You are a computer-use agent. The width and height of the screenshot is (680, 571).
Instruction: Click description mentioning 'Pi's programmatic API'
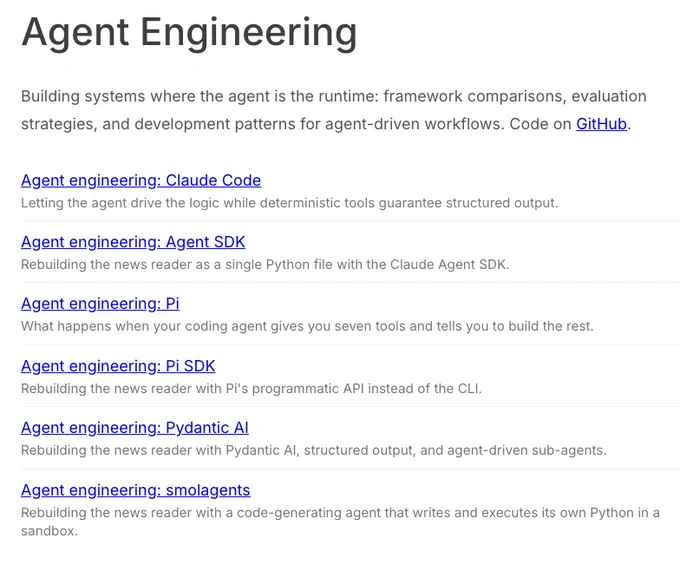tap(252, 388)
